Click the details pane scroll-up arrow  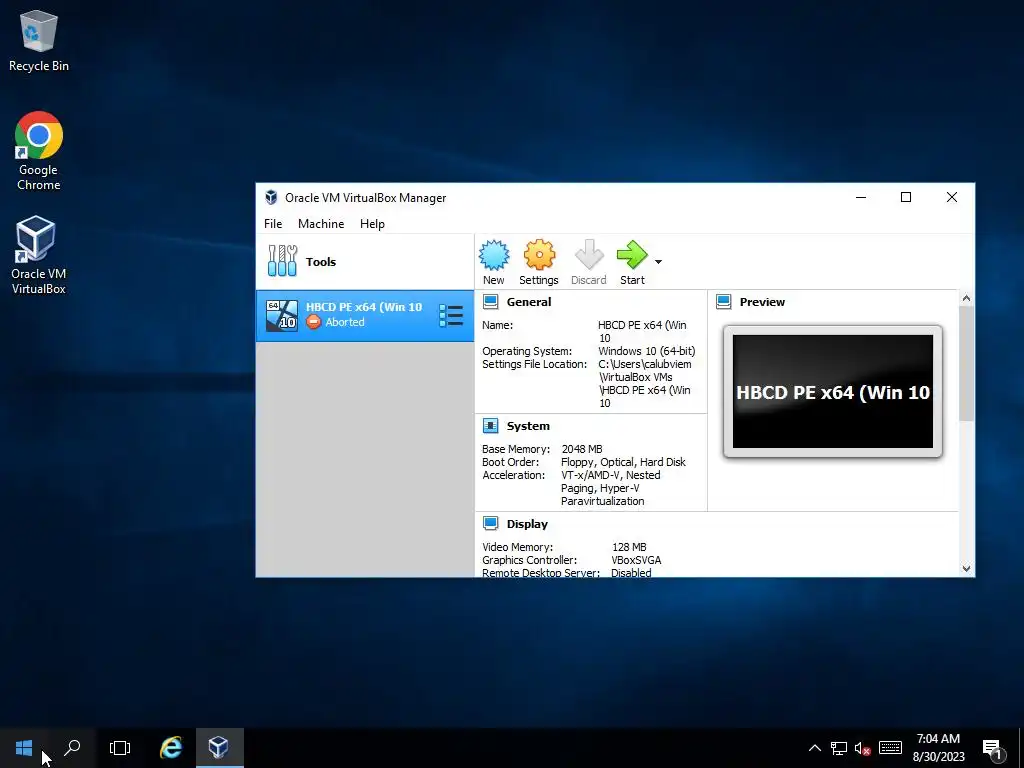(967, 298)
